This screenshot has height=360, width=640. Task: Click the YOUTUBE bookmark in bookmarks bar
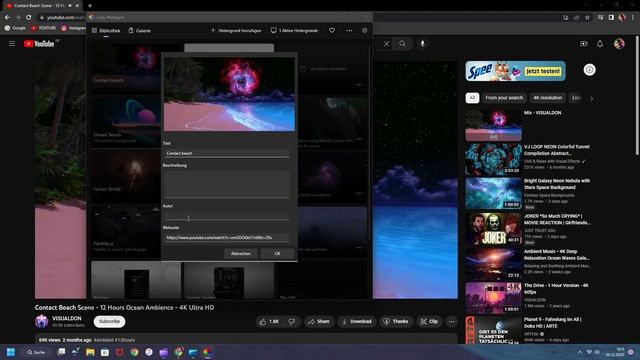(x=44, y=28)
